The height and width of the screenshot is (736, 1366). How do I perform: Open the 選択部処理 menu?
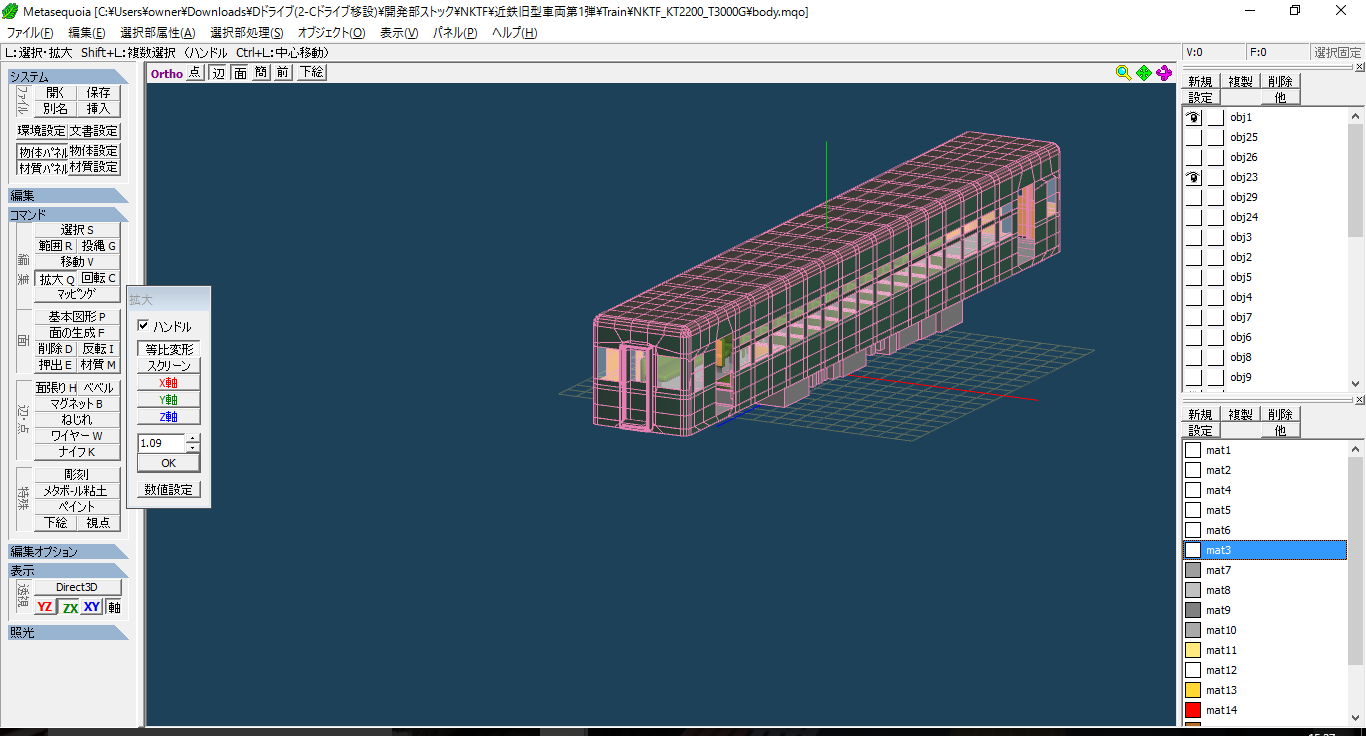(x=246, y=33)
